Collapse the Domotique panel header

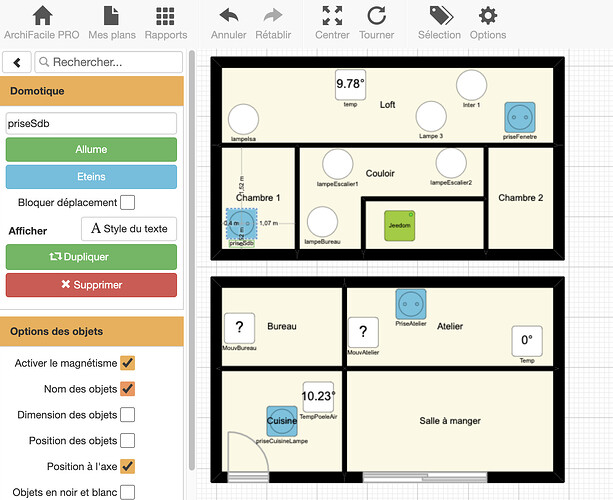[x=92, y=90]
